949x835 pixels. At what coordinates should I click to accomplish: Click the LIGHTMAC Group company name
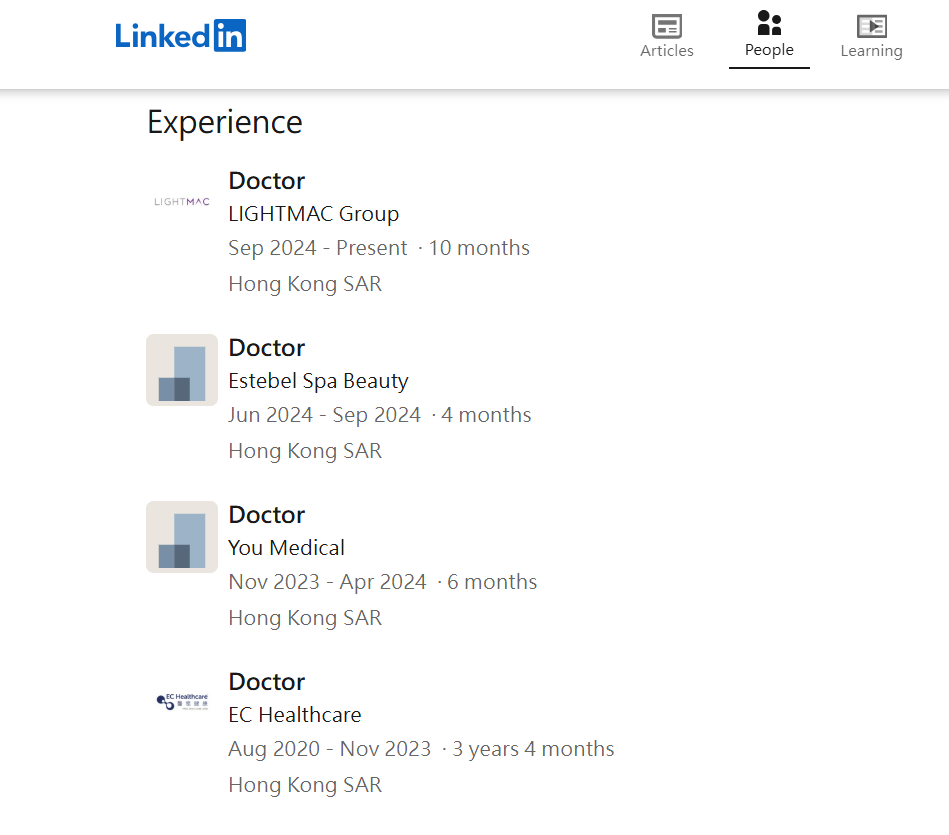(x=313, y=213)
